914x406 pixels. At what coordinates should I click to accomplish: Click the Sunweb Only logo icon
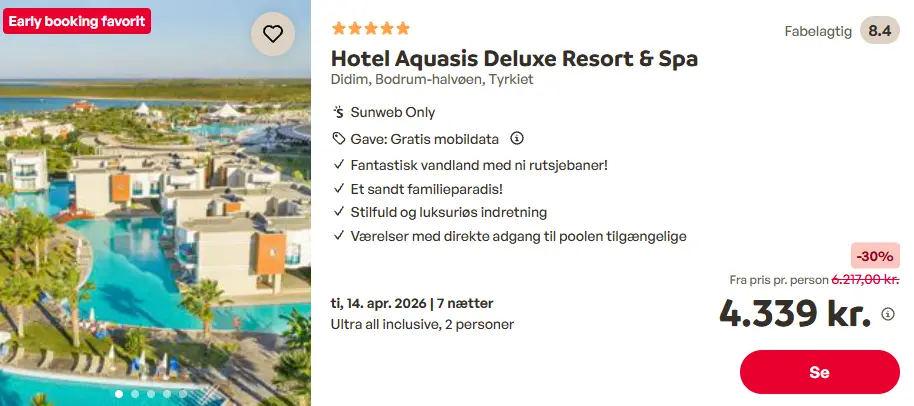pyautogui.click(x=339, y=112)
